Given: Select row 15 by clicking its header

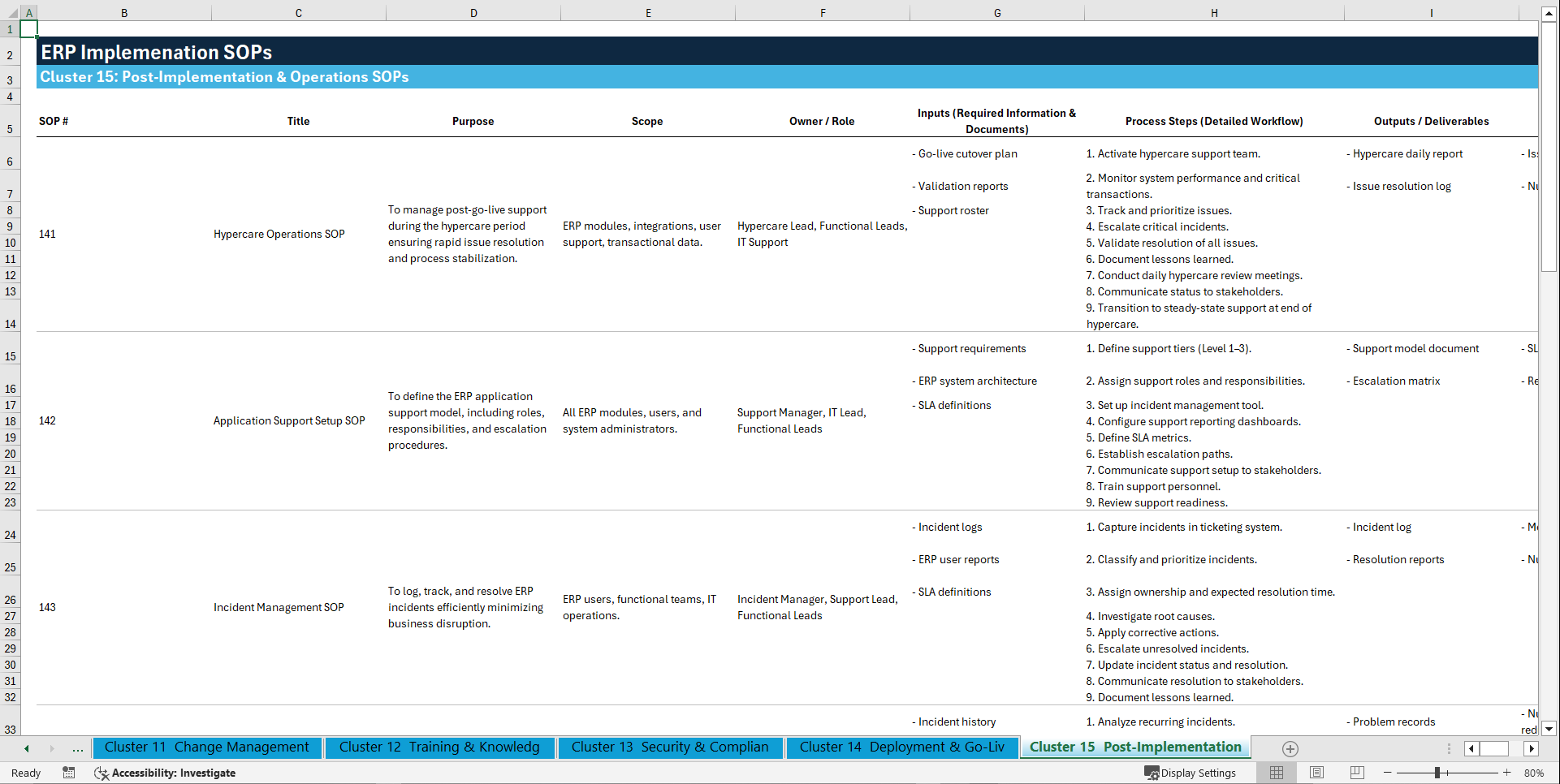Looking at the screenshot, I should pos(10,356).
